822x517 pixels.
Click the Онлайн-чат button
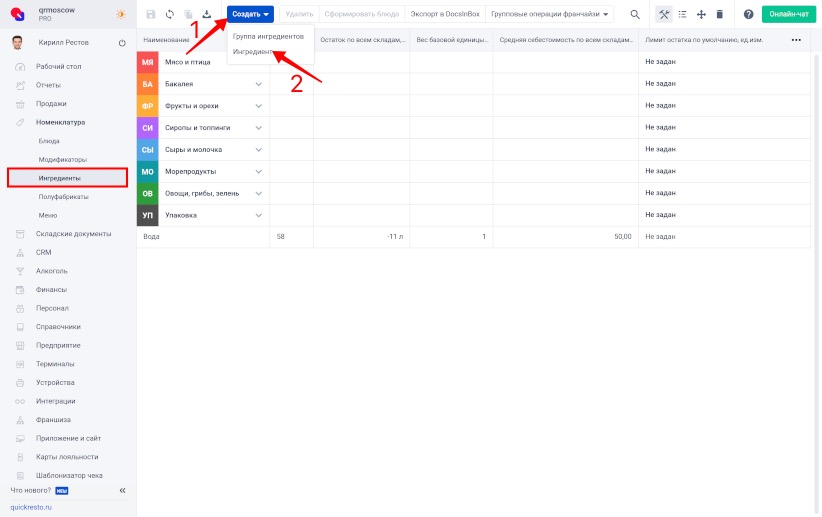tap(789, 14)
